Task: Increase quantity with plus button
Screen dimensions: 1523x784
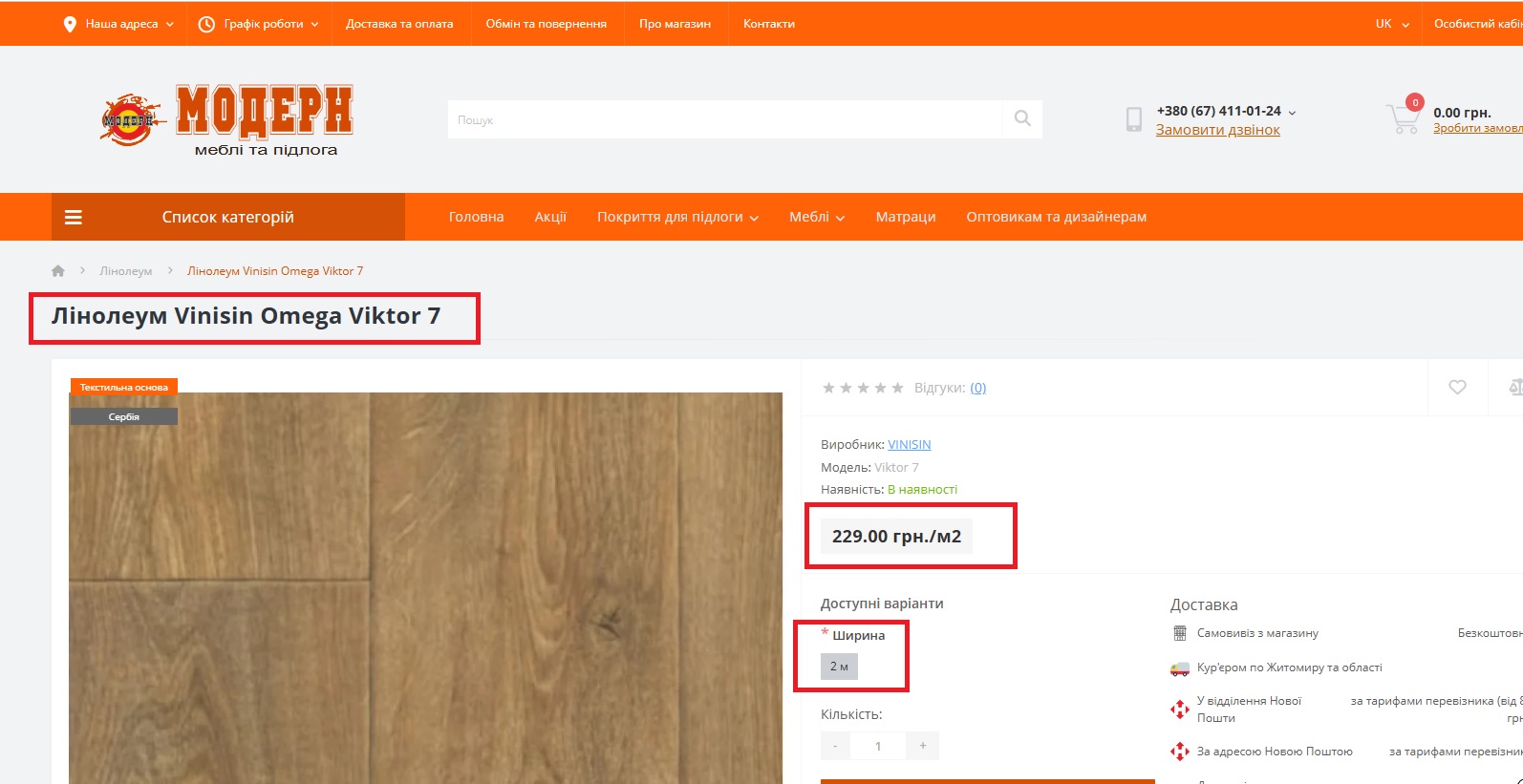Action: pos(923,746)
